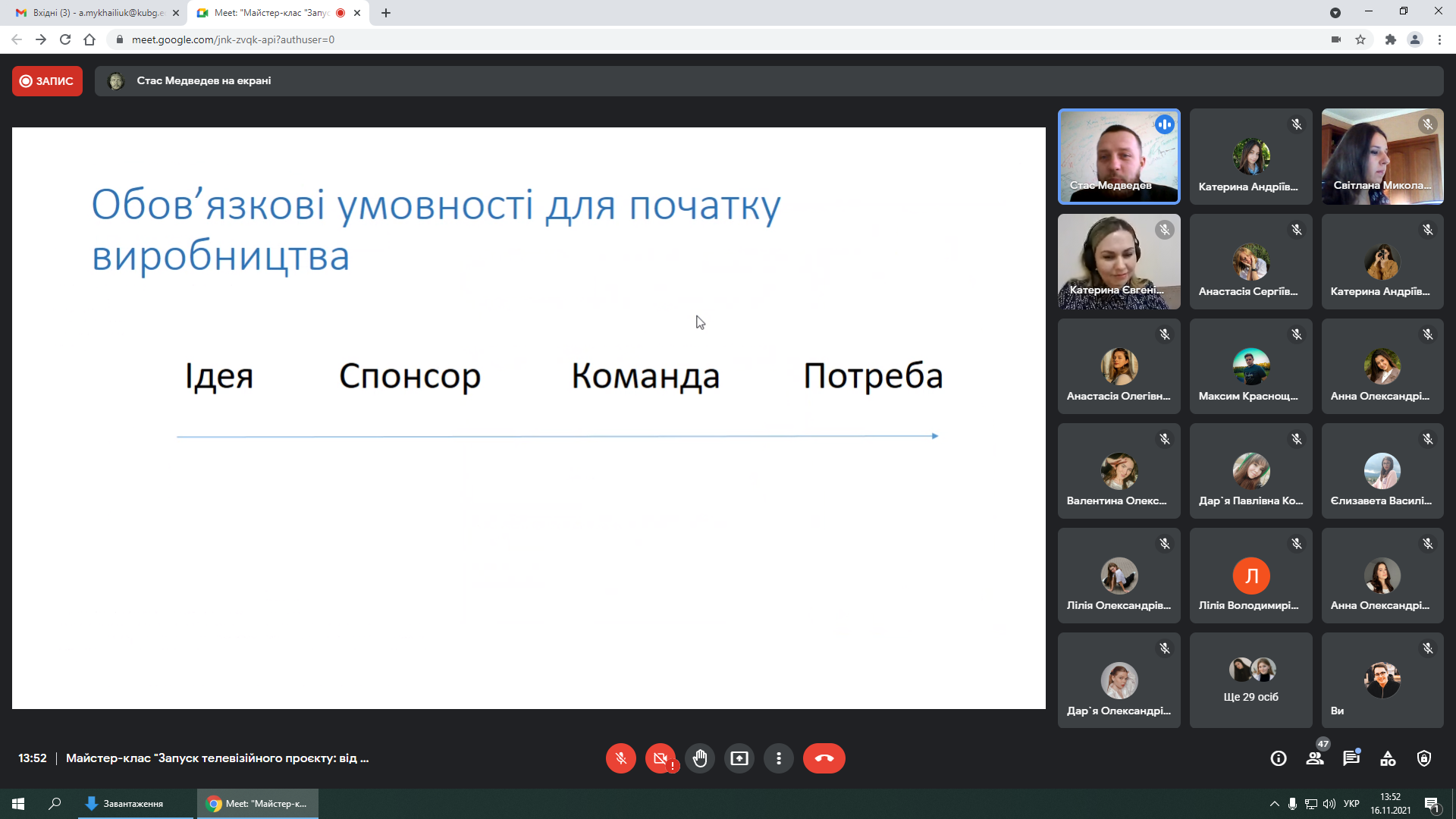Click the Present now screen share icon
Viewport: 1456px width, 819px height.
739,758
